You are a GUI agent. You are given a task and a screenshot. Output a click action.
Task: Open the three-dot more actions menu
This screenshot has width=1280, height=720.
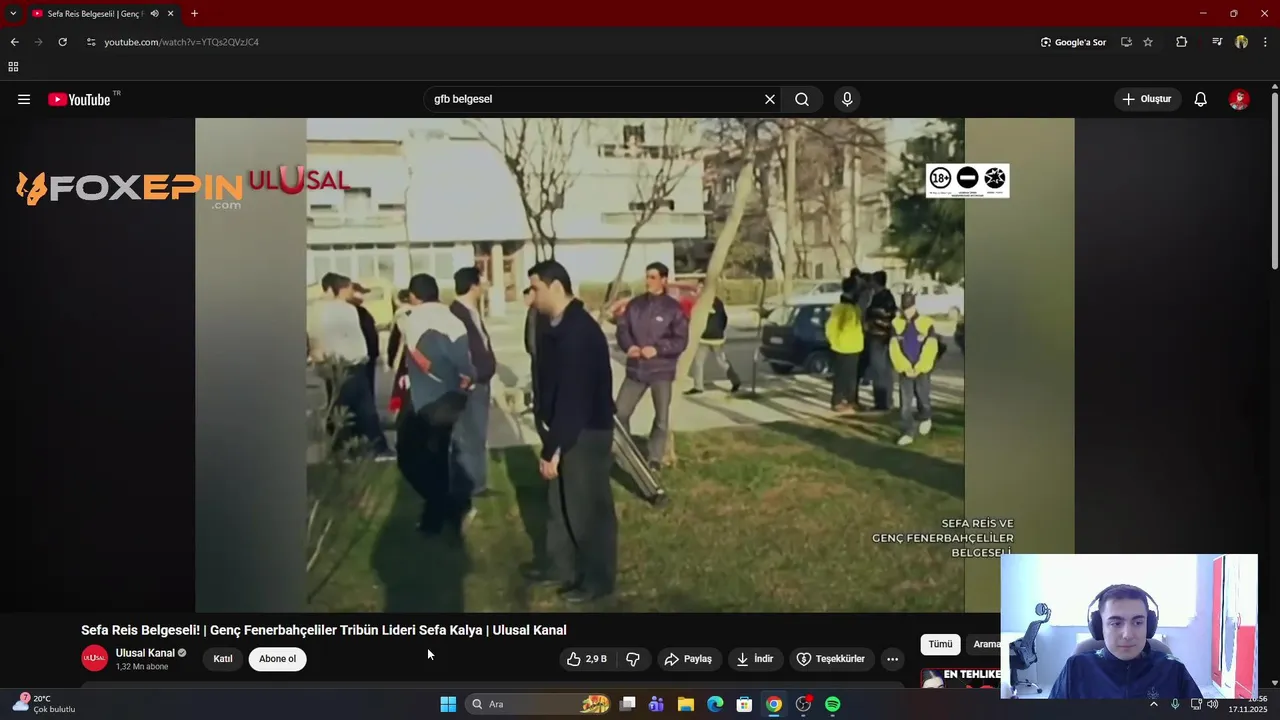click(x=892, y=659)
